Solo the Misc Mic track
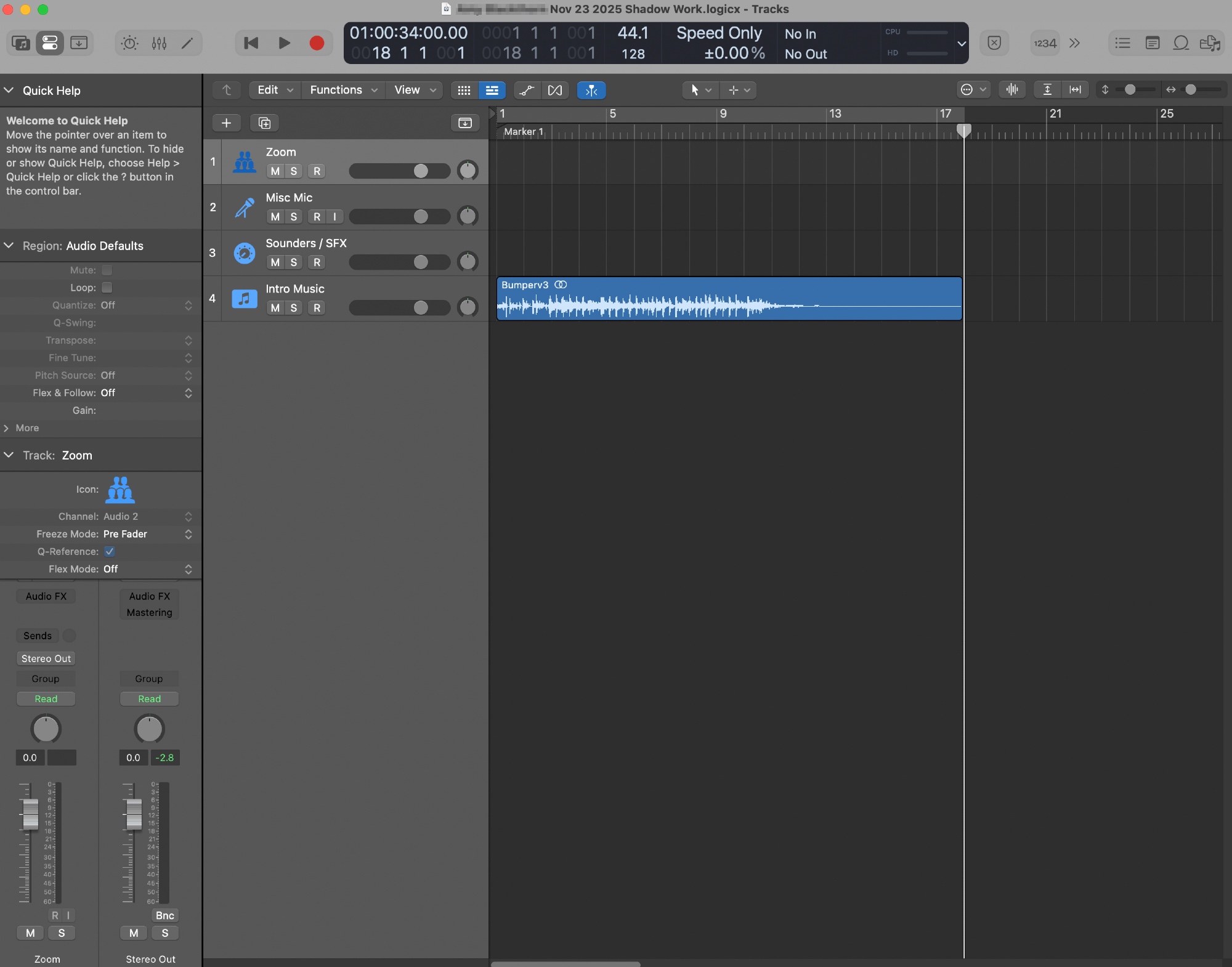The width and height of the screenshot is (1232, 967). pyautogui.click(x=294, y=217)
